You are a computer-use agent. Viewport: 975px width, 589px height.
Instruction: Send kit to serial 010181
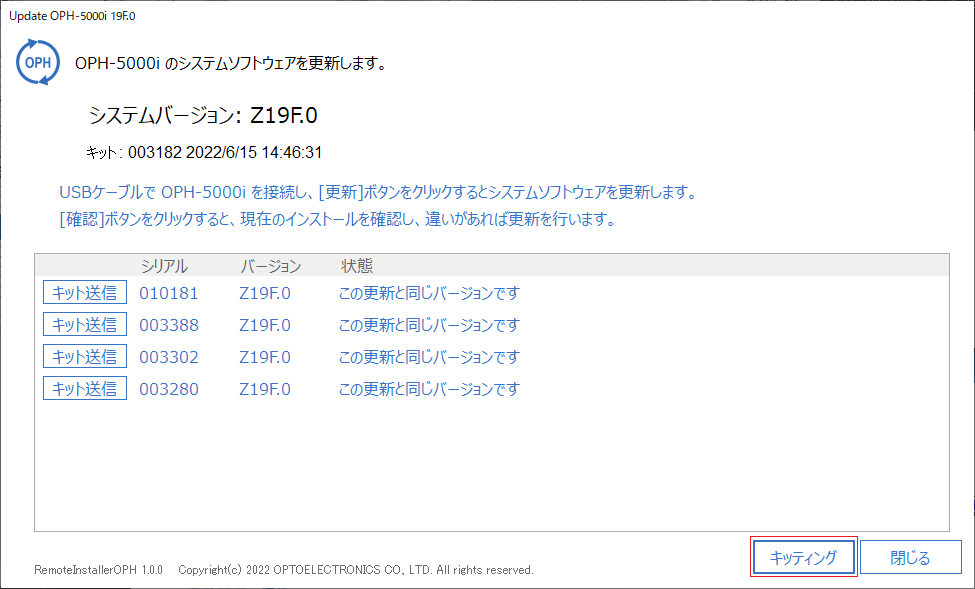pos(85,292)
